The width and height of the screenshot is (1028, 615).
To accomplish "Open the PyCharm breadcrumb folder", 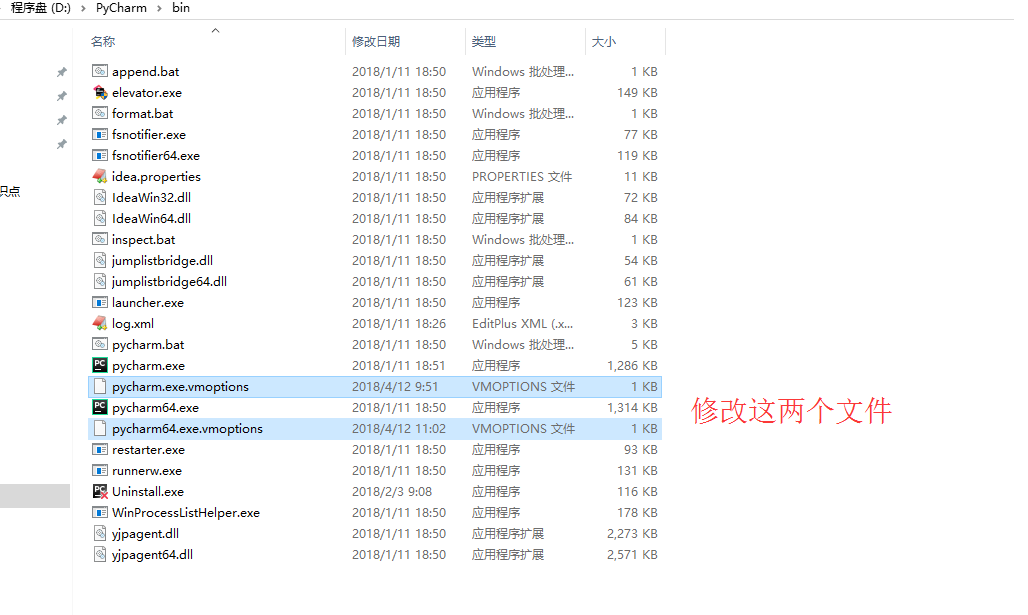I will pyautogui.click(x=121, y=8).
